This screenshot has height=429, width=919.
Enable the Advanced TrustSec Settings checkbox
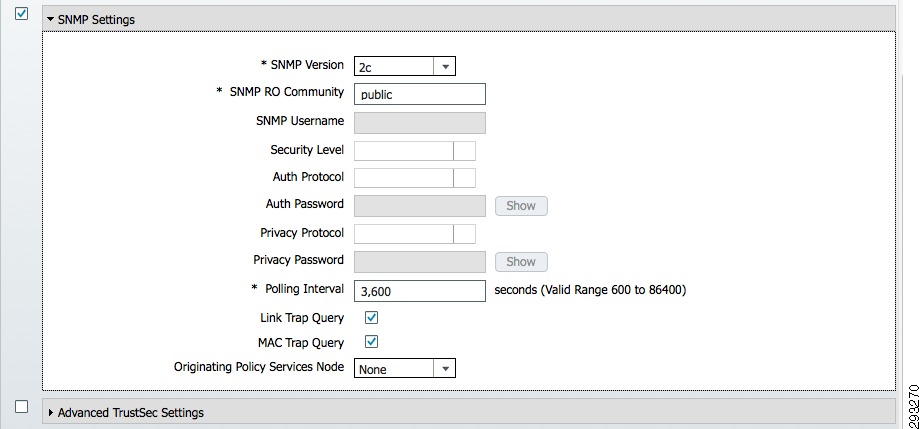click(x=21, y=406)
